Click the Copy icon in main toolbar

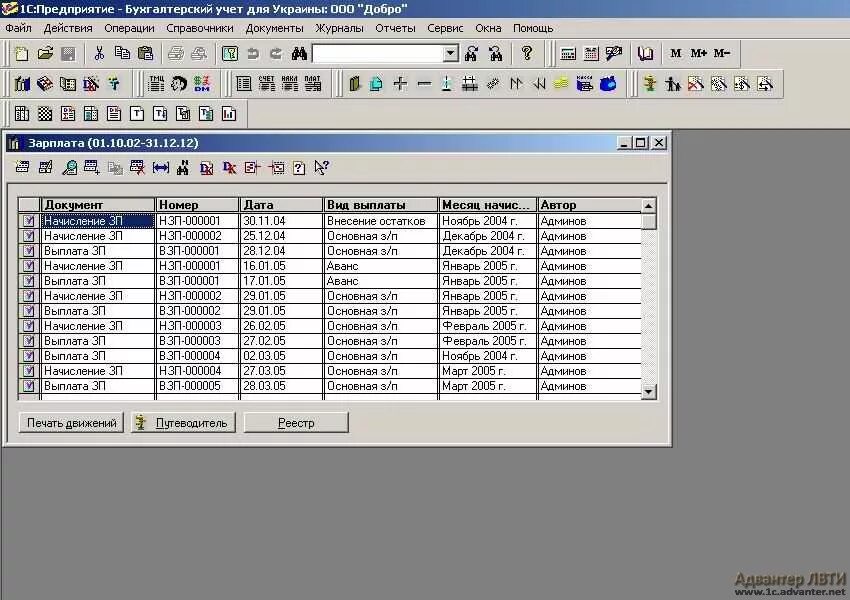pyautogui.click(x=122, y=54)
